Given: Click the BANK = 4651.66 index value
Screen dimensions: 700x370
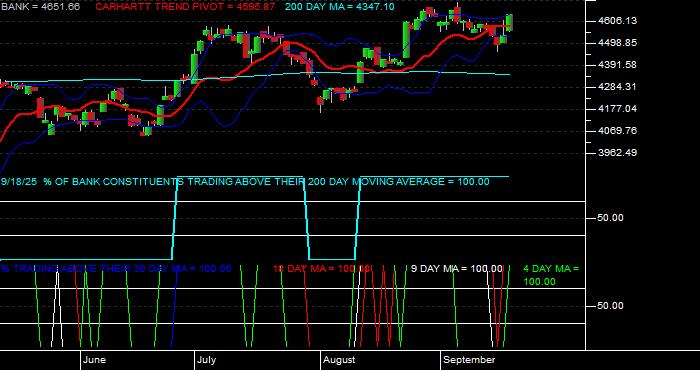Looking at the screenshot, I should coord(40,7).
